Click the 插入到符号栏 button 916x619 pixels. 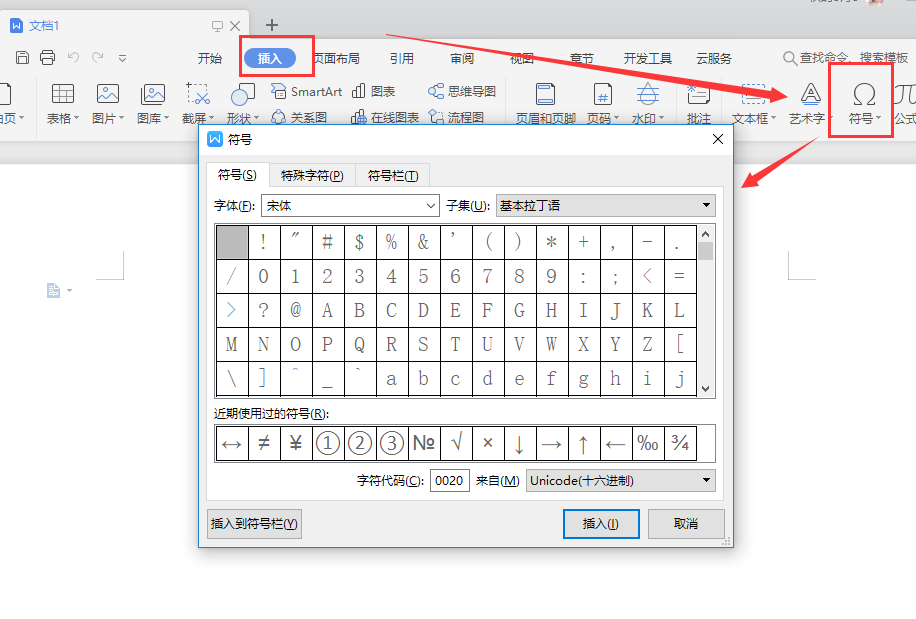[x=254, y=523]
